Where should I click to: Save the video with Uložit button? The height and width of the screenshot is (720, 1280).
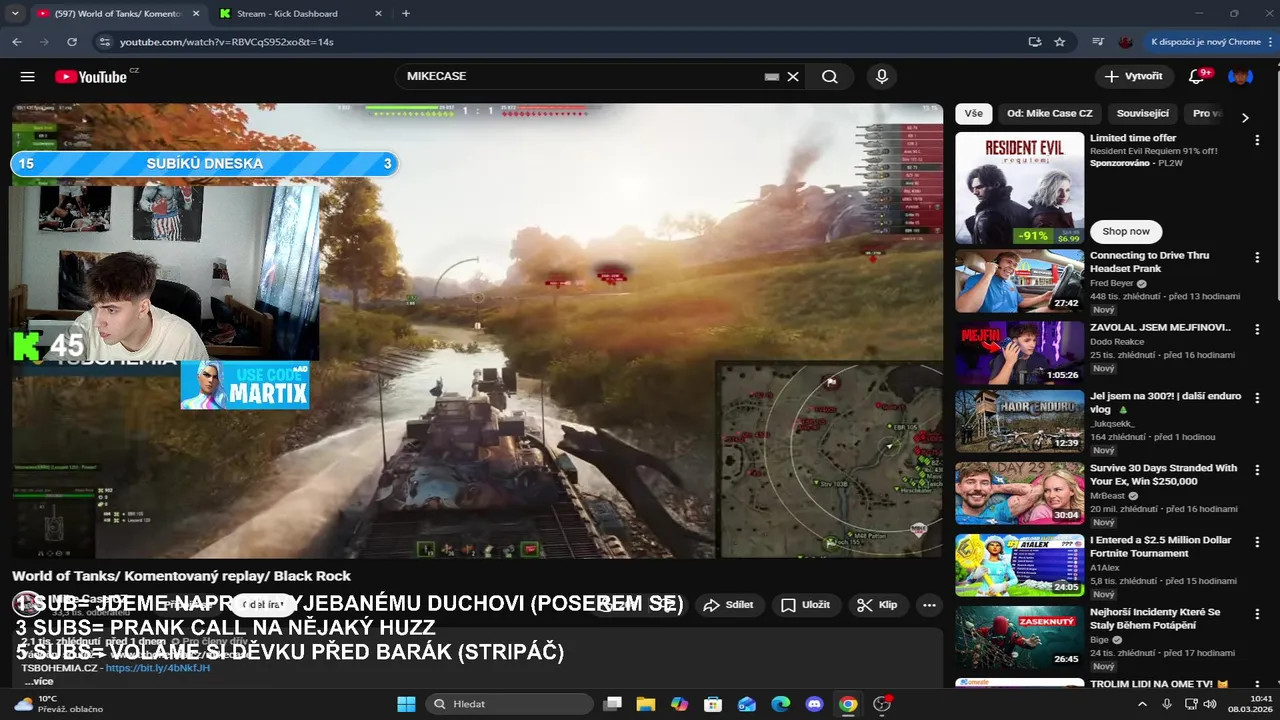[805, 605]
